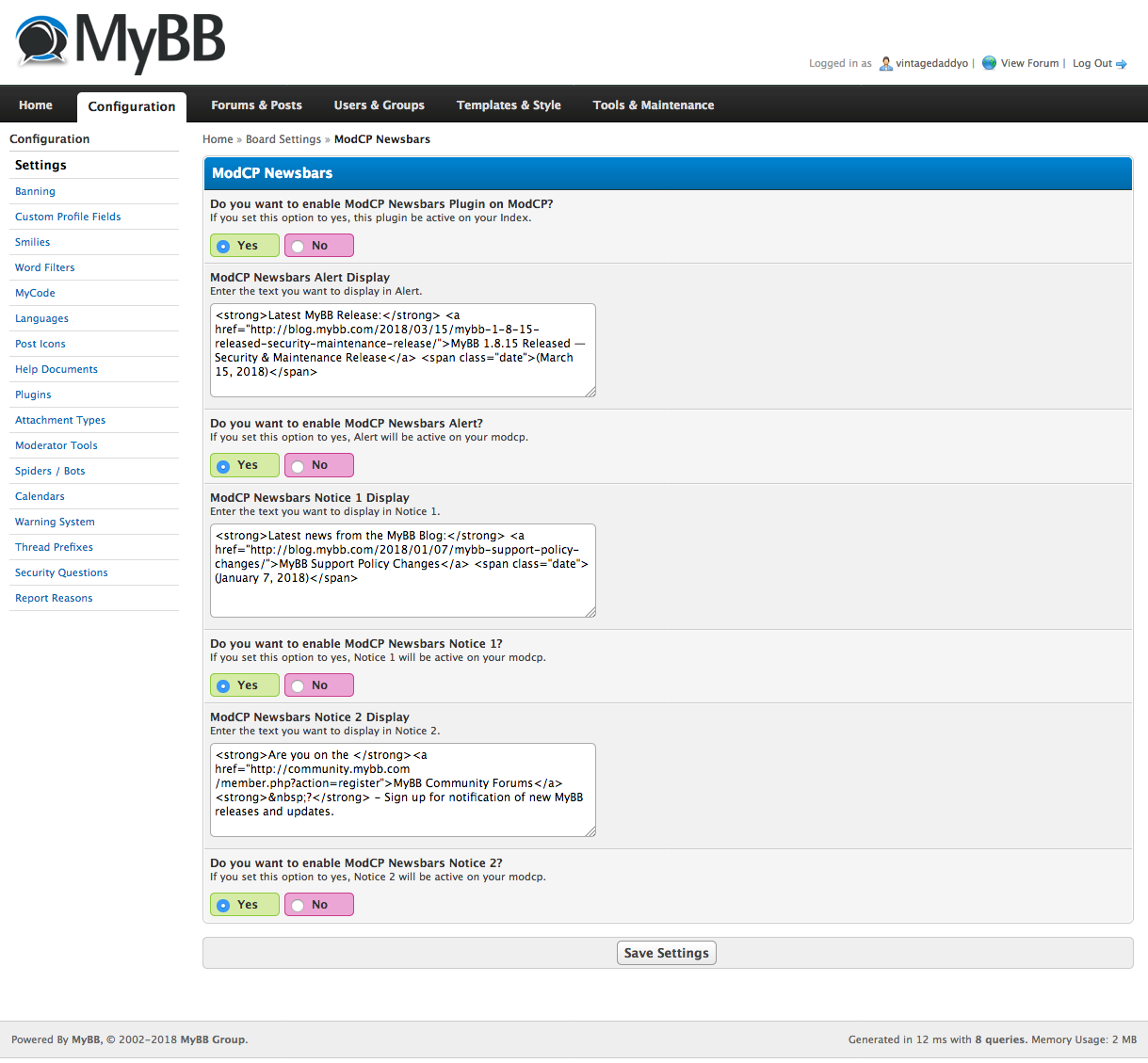Screen dimensions: 1148x1063
Task: Open the Templates & Style tab
Action: click(509, 105)
